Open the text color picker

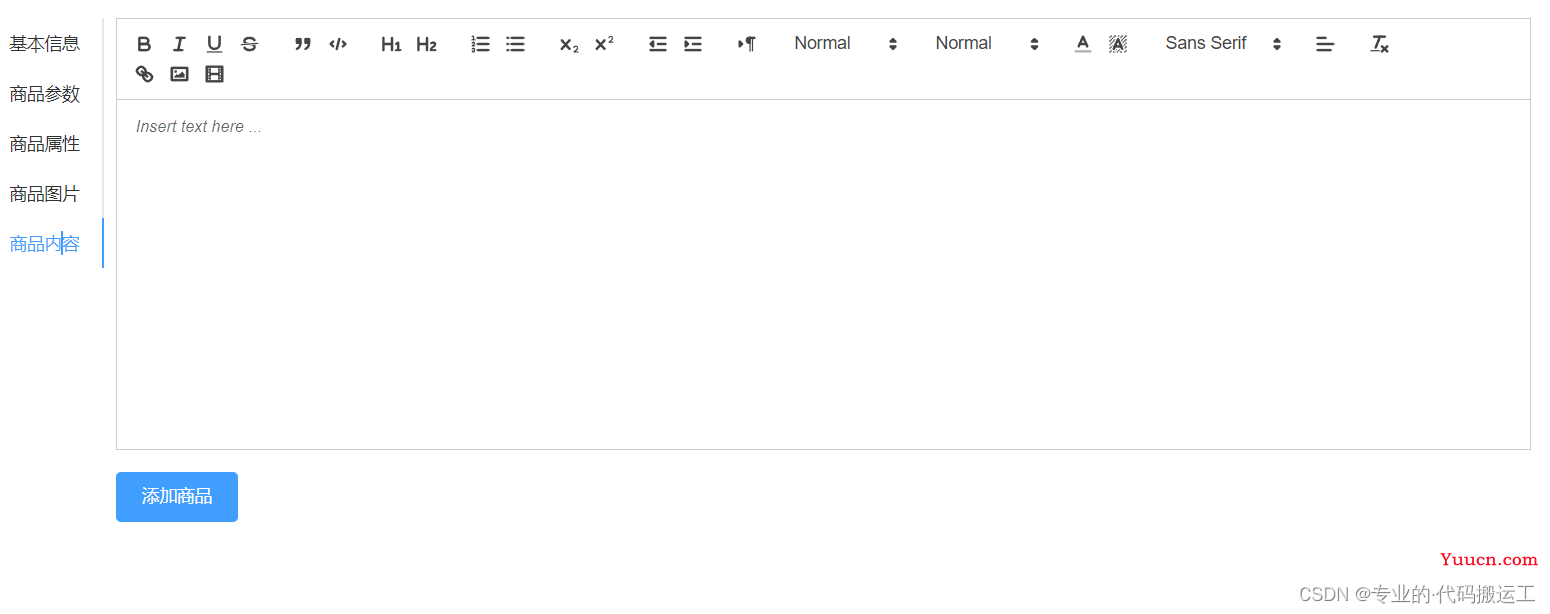coord(1082,44)
